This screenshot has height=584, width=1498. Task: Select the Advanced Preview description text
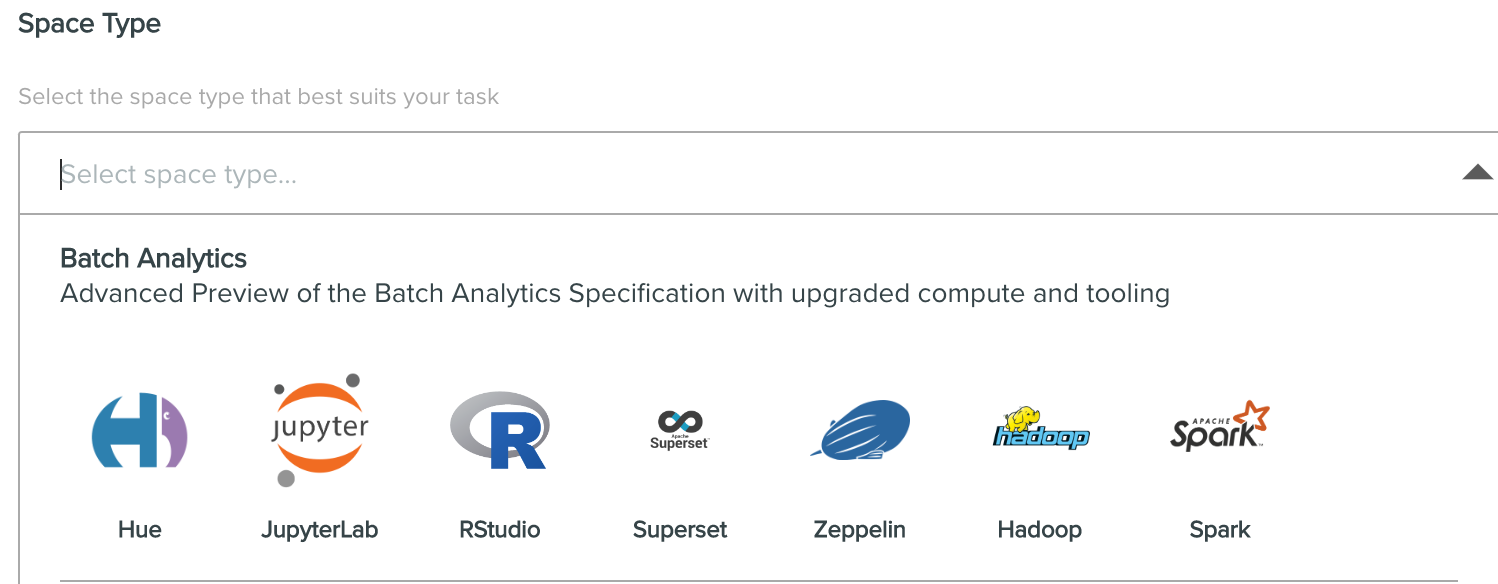click(x=615, y=294)
